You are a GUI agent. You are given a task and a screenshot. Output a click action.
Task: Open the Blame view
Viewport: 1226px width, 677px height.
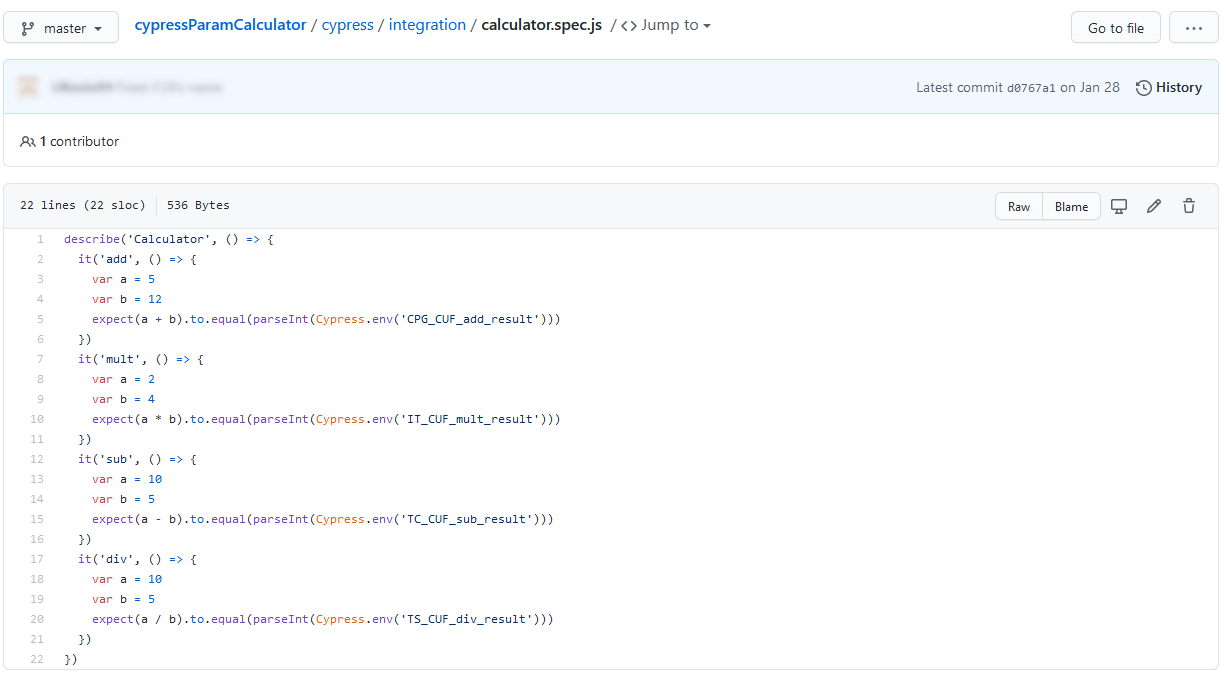[1071, 206]
